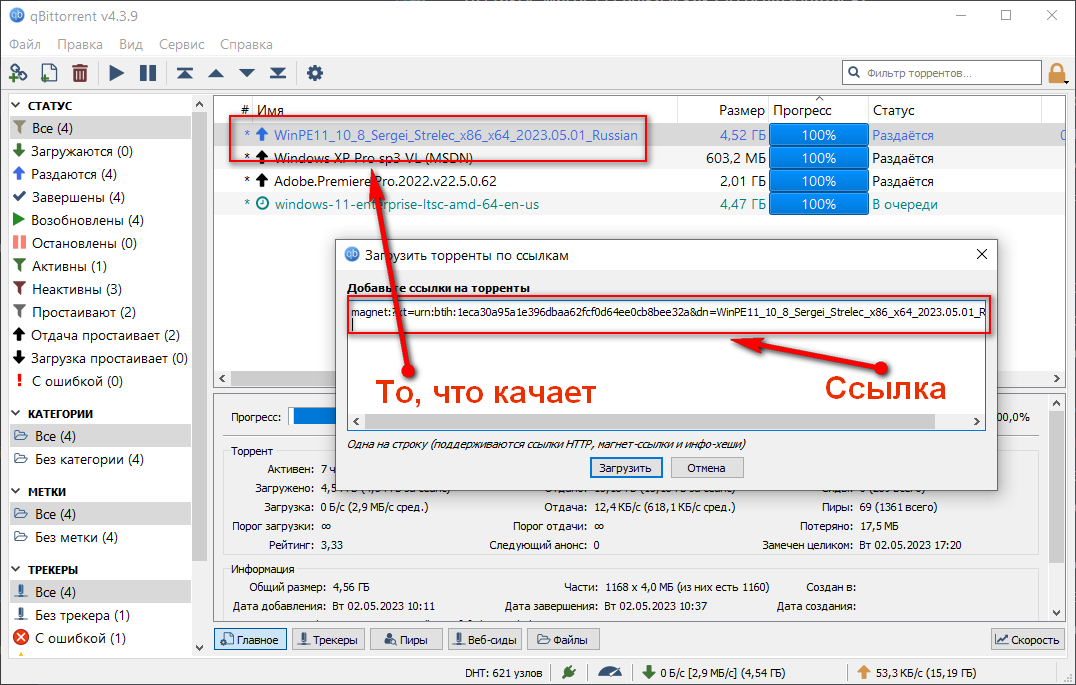This screenshot has height=685, width=1076.
Task: Move torrent to top of queue icon
Action: [185, 73]
